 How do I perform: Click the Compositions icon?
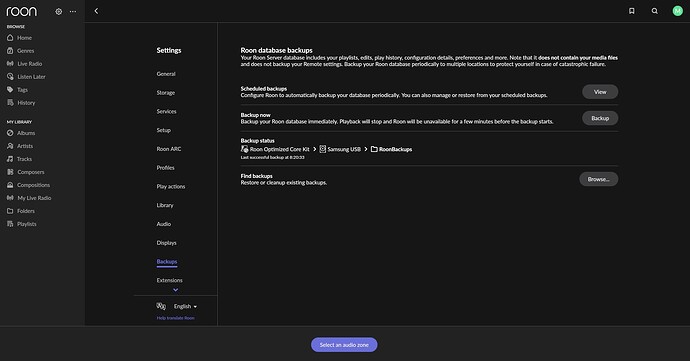click(10, 185)
